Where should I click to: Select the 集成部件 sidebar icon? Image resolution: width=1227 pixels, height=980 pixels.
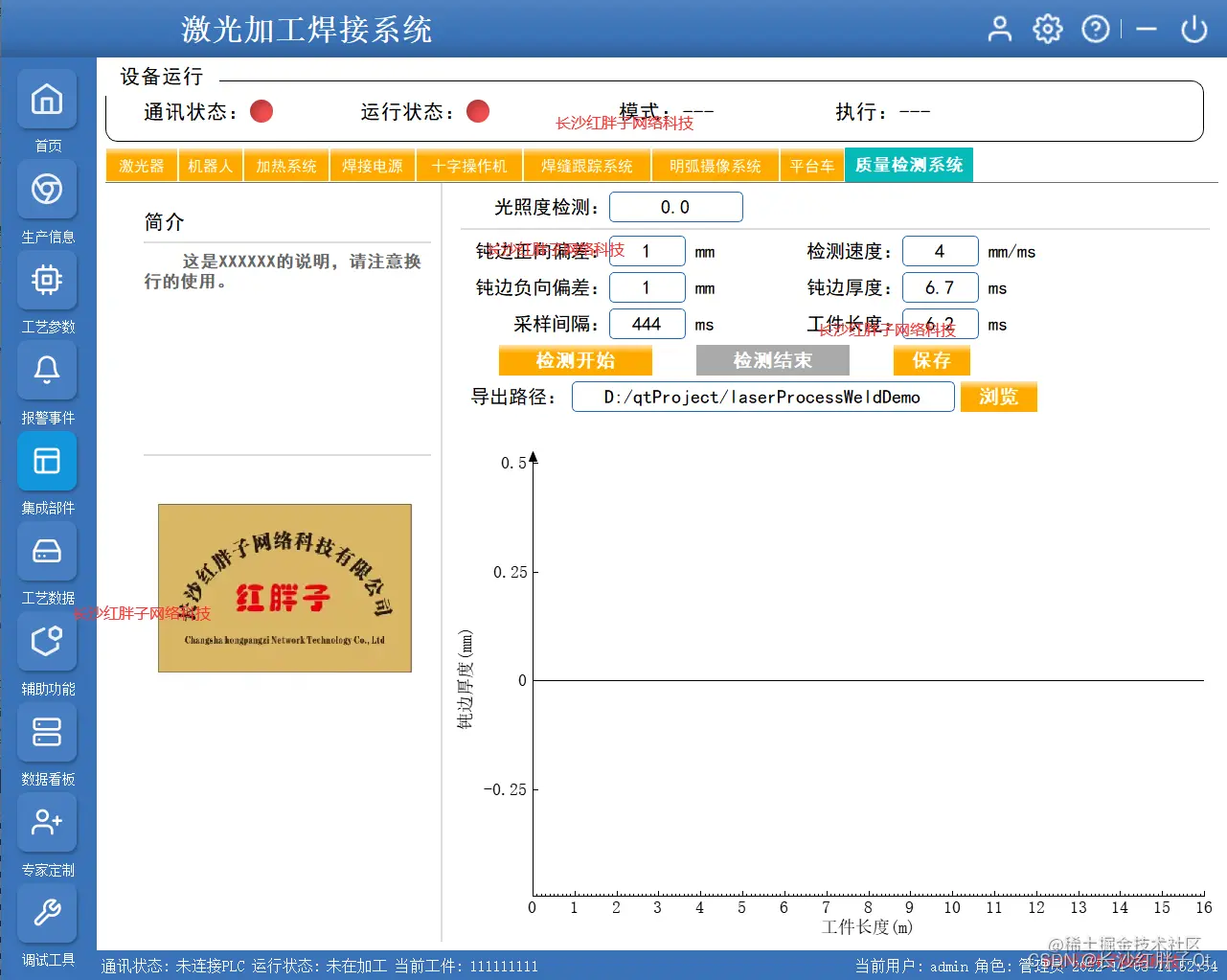point(47,461)
